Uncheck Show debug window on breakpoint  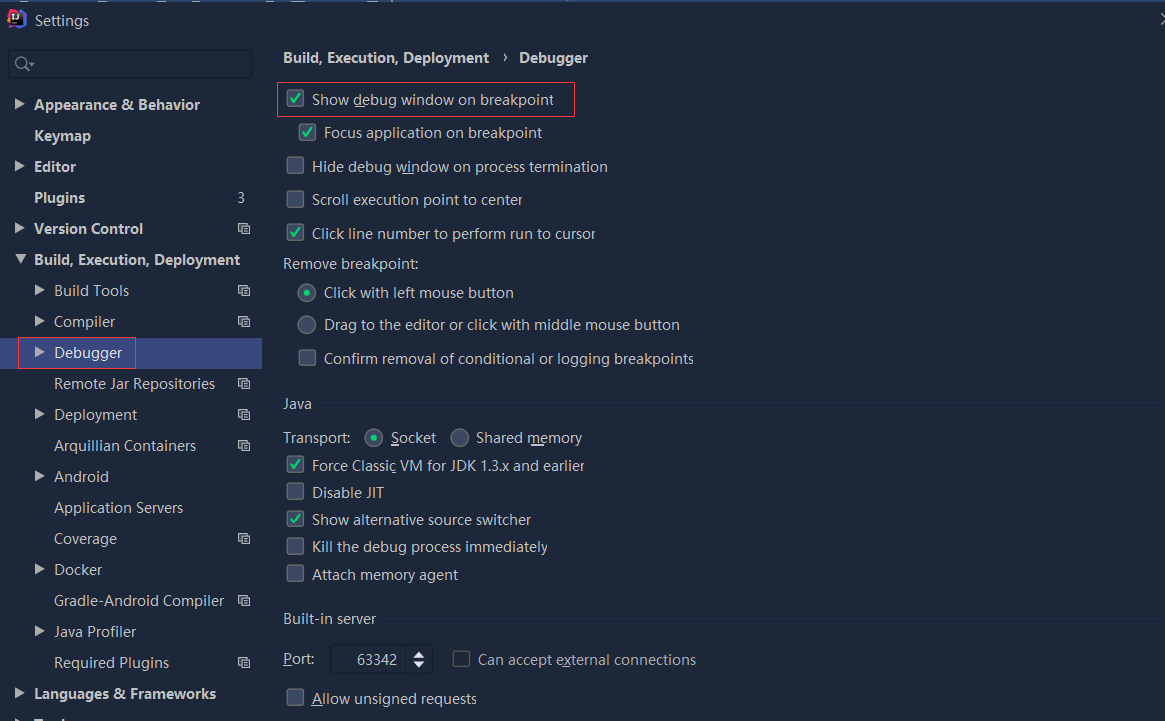(x=295, y=99)
